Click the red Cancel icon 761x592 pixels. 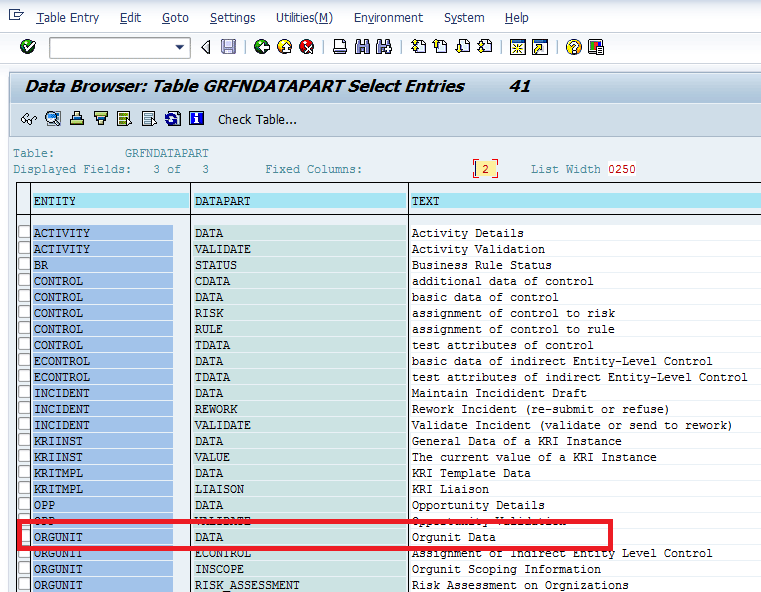pyautogui.click(x=307, y=47)
